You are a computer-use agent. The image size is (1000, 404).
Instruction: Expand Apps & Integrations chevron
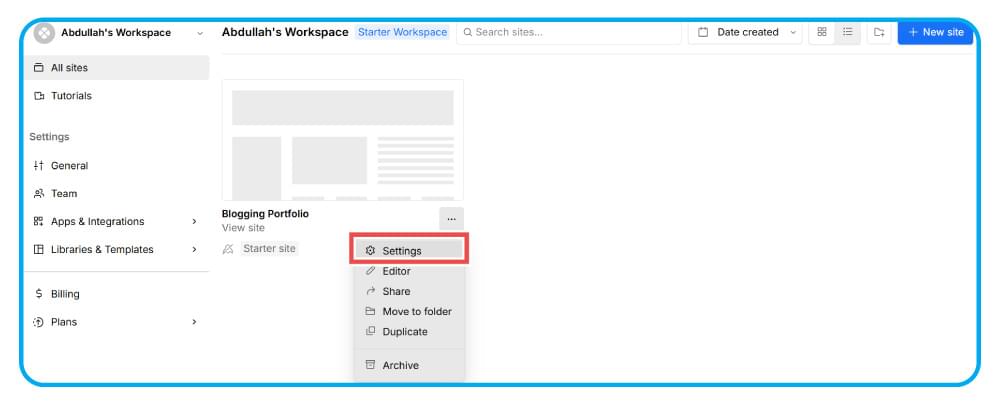(x=194, y=221)
